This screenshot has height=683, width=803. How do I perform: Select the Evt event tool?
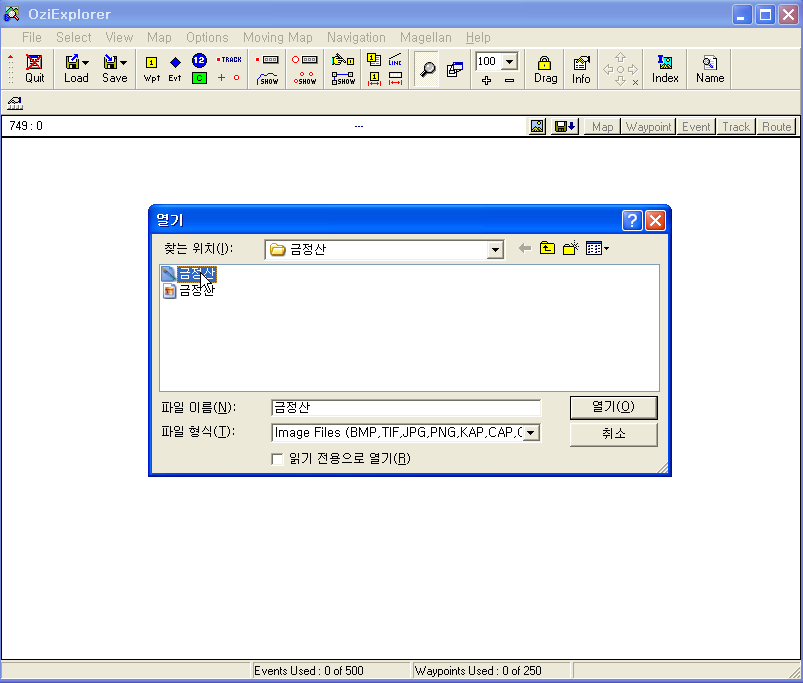tap(175, 69)
